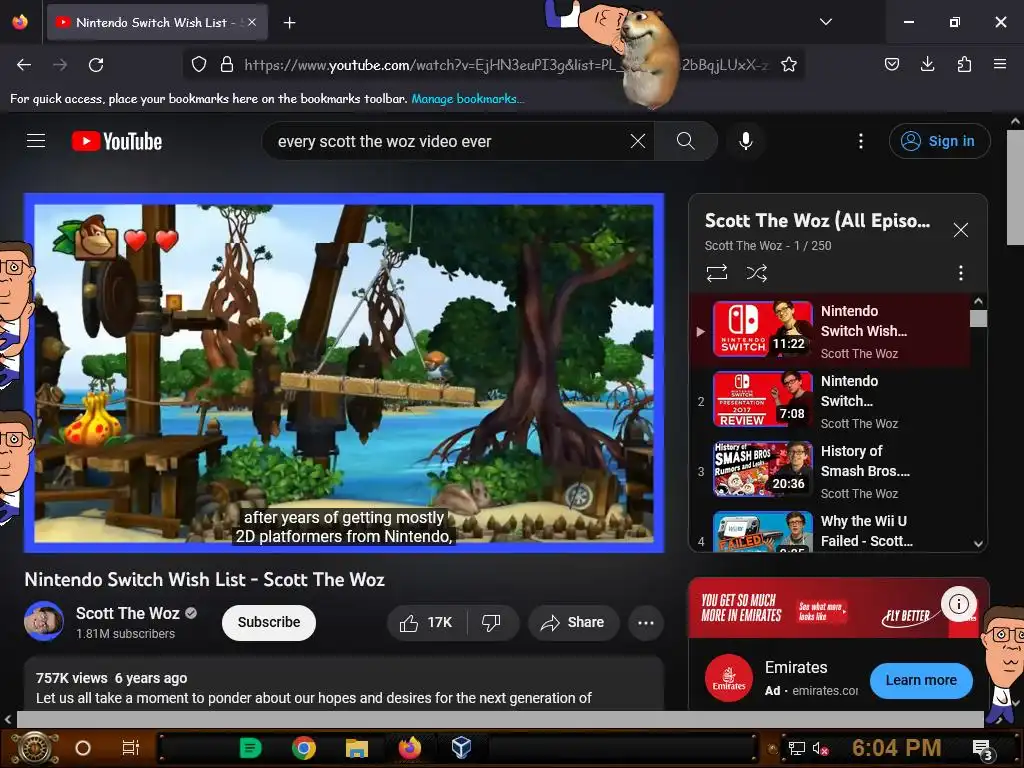Open the tracking protection shield icon
Image resolution: width=1024 pixels, height=768 pixels.
click(199, 64)
